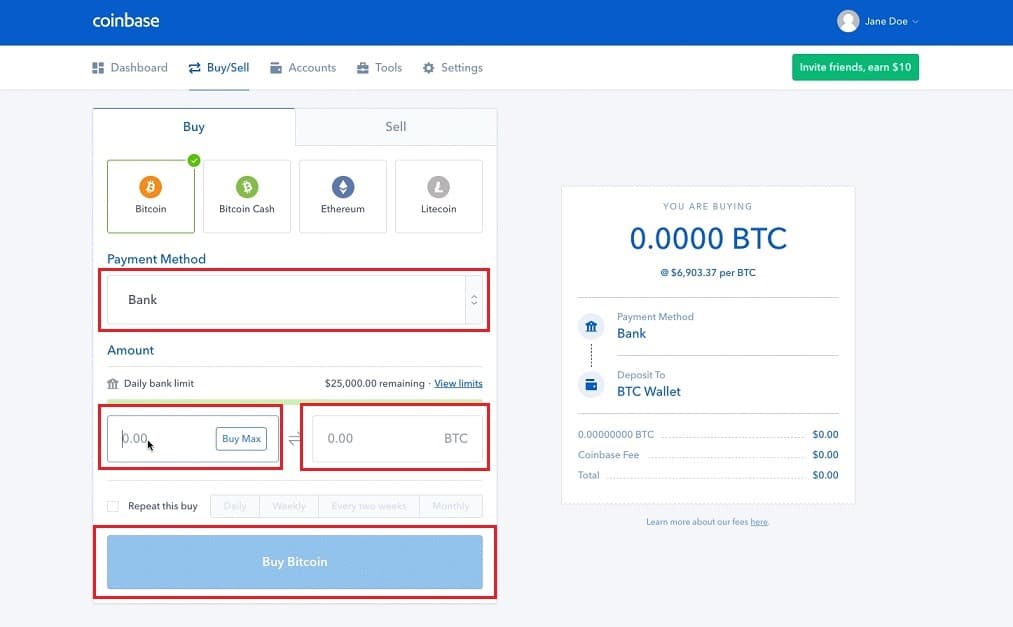
Task: Click the currency swap arrows icon
Action: [295, 439]
